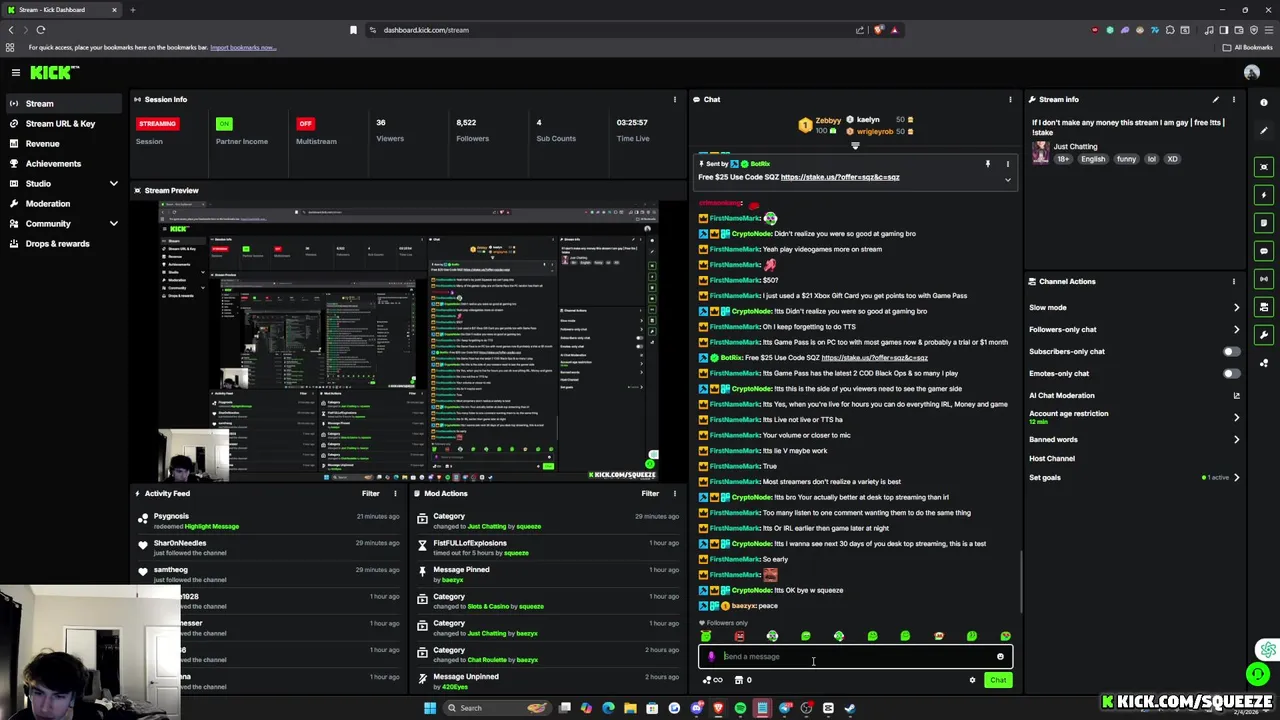Click into the Send a message field
Viewport: 1280px width, 720px height.
856,657
